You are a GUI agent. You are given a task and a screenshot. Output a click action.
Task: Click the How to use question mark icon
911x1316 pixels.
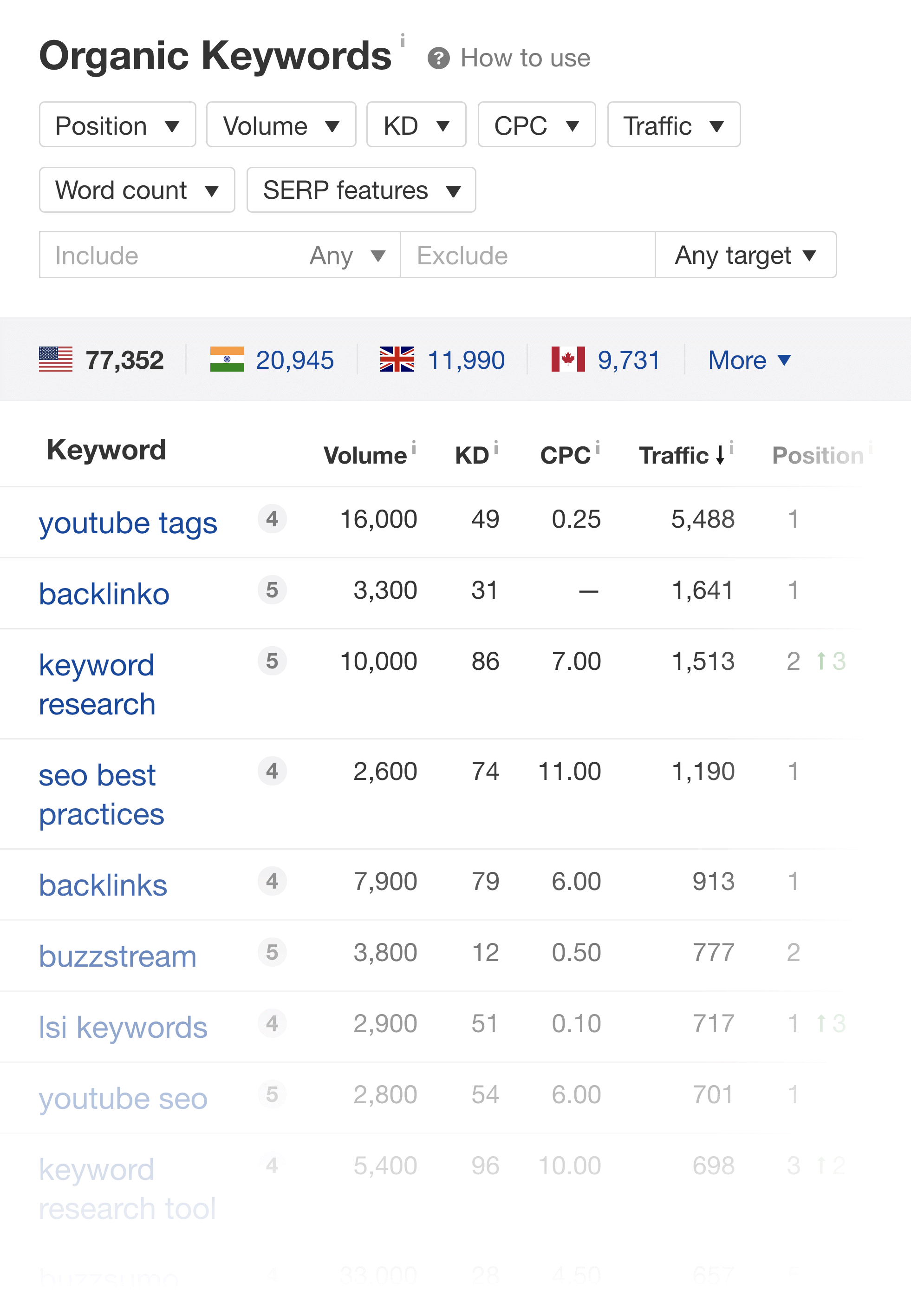[x=438, y=58]
